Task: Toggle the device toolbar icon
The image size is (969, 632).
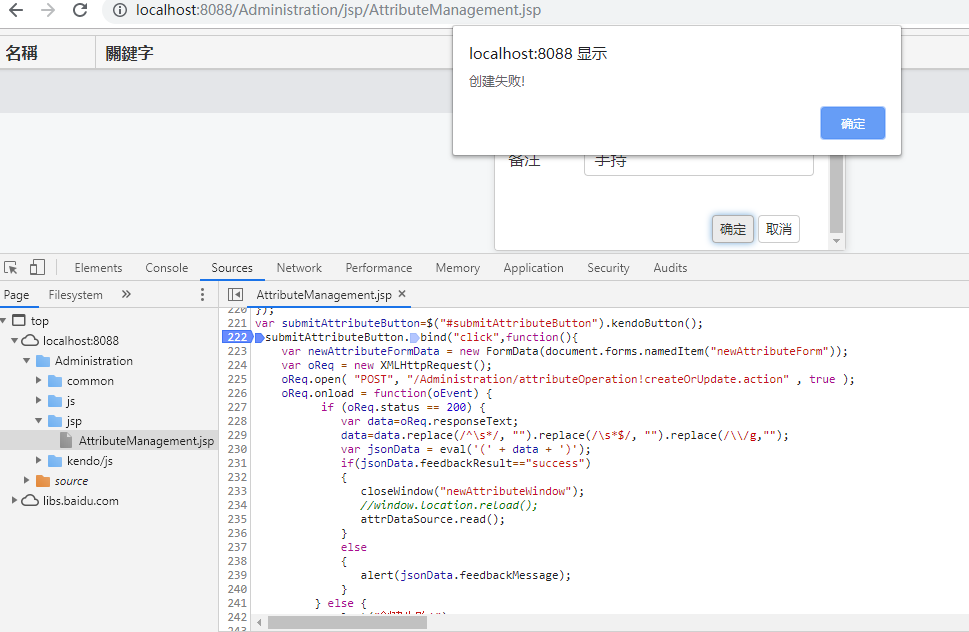Action: 37,268
